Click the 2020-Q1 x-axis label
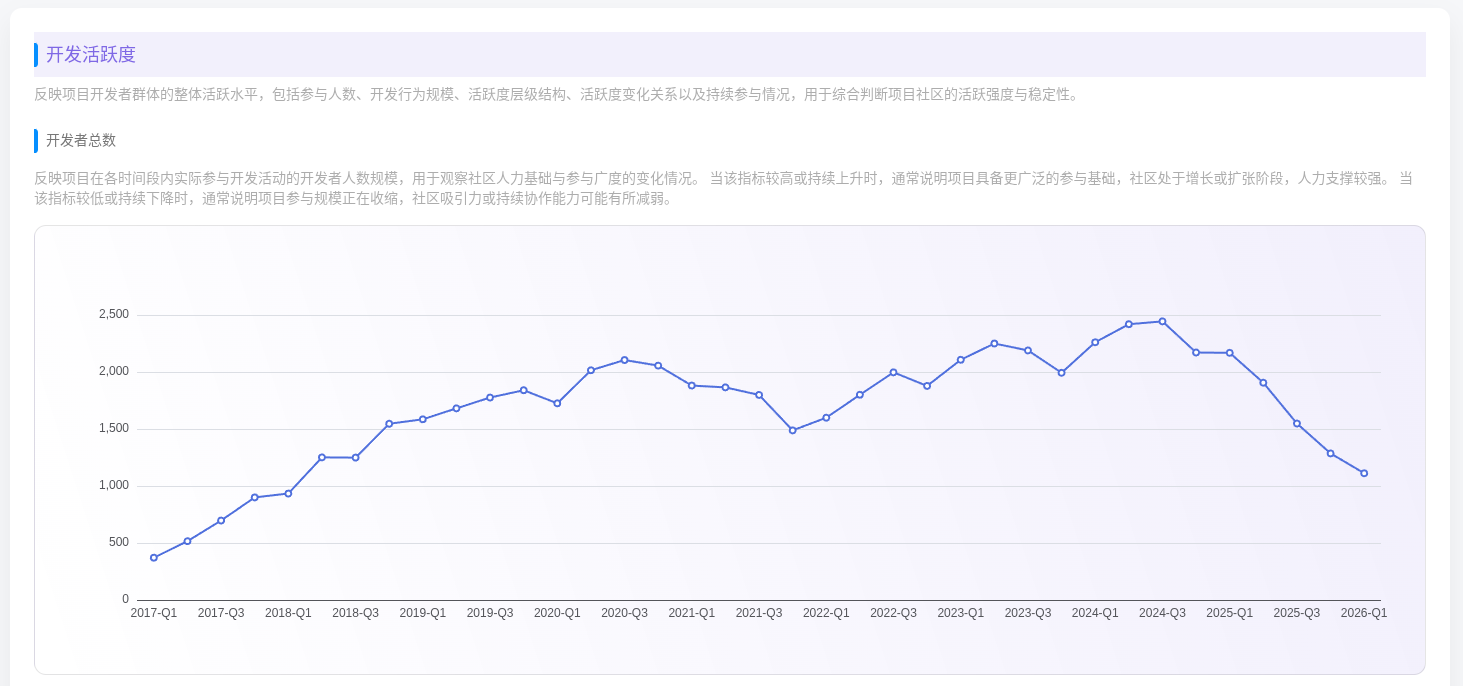1463x686 pixels. (x=557, y=613)
